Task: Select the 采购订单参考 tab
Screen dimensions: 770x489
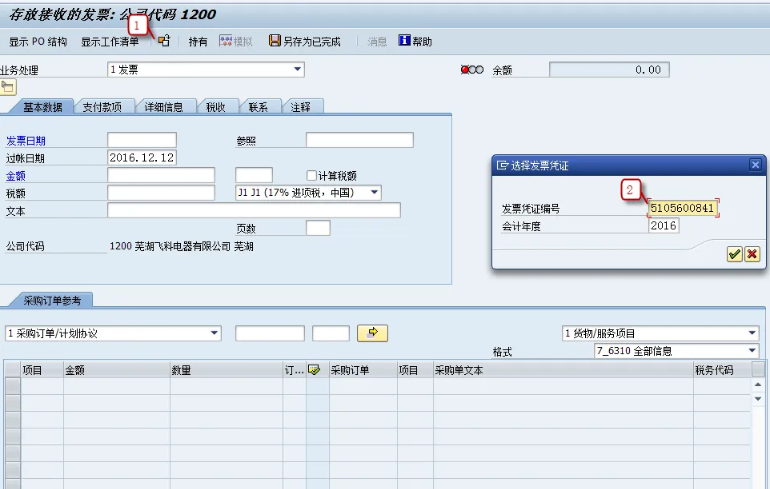Action: click(x=53, y=300)
